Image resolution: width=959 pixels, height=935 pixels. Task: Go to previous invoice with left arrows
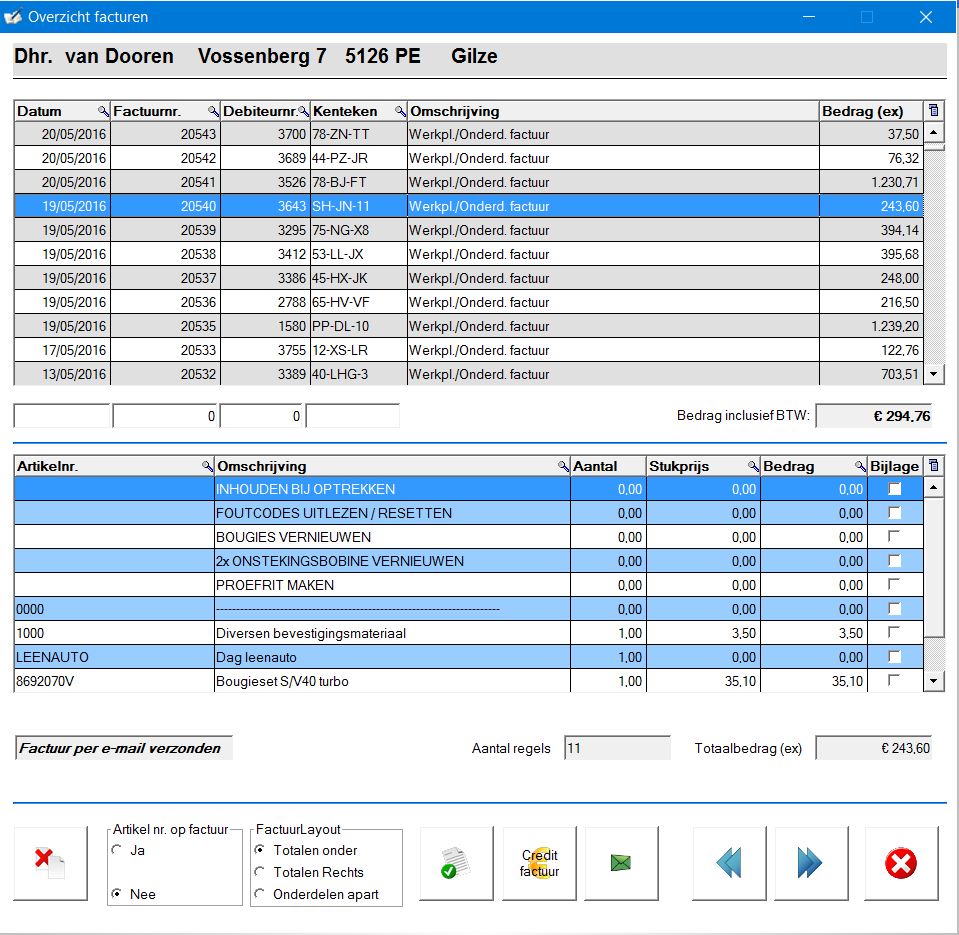point(729,863)
